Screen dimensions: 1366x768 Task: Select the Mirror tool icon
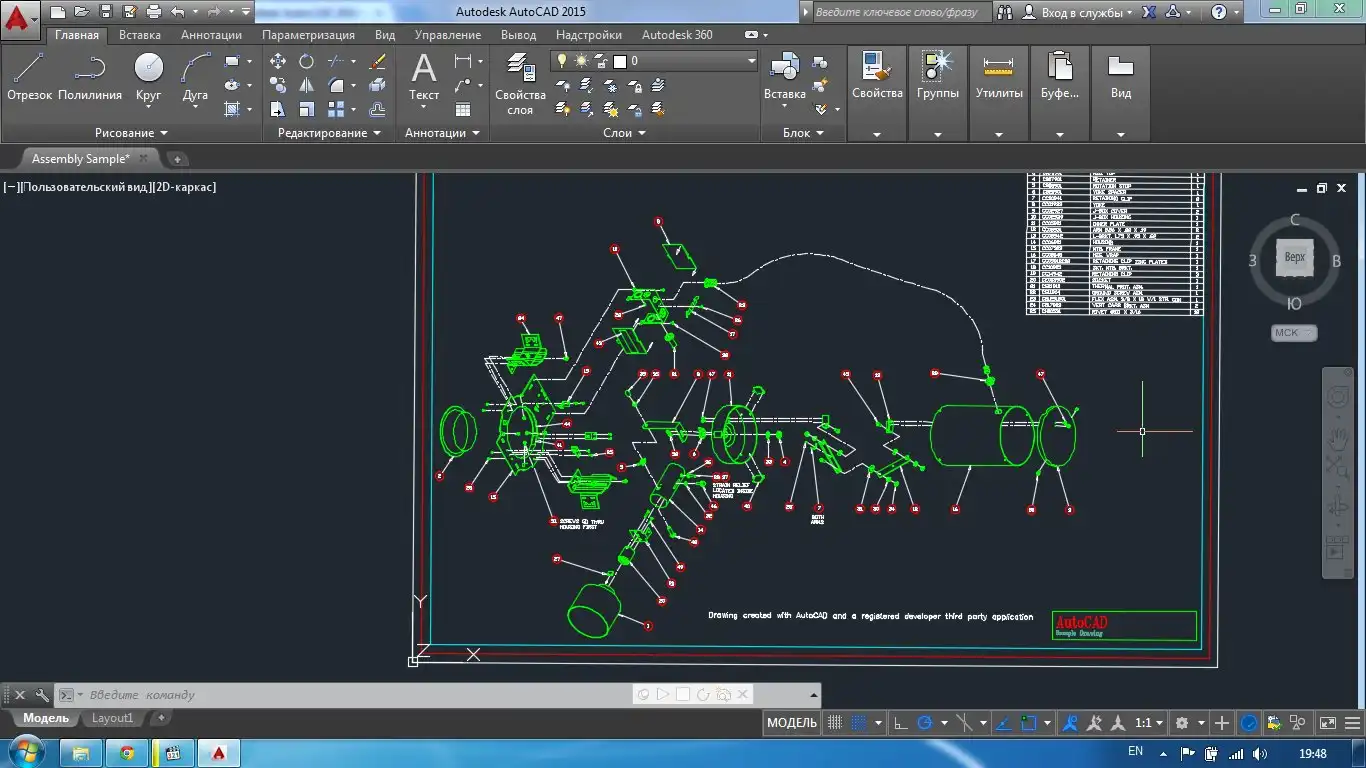[306, 86]
